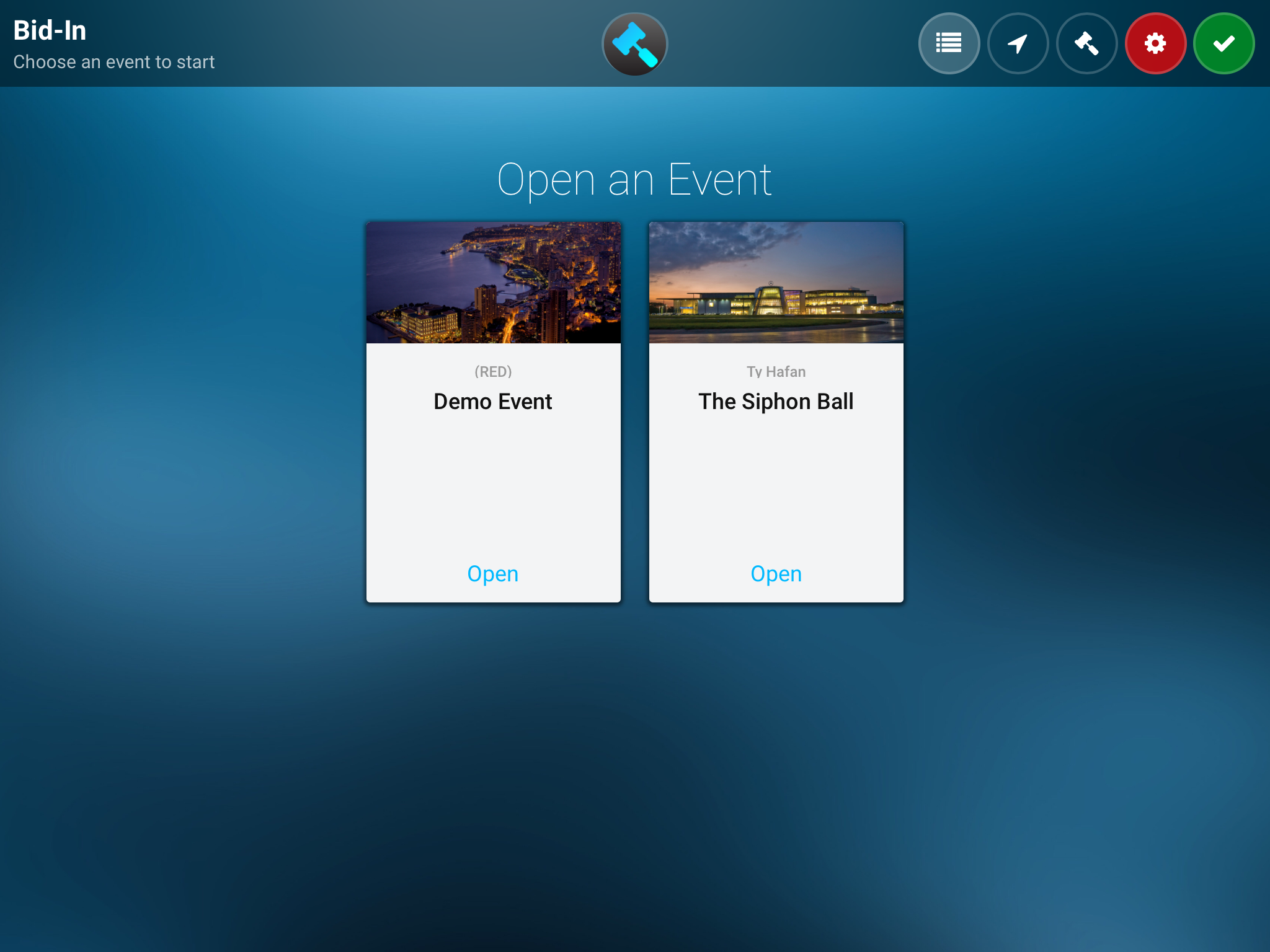1270x952 pixels.
Task: Open The Siphon Ball event
Action: click(x=776, y=574)
